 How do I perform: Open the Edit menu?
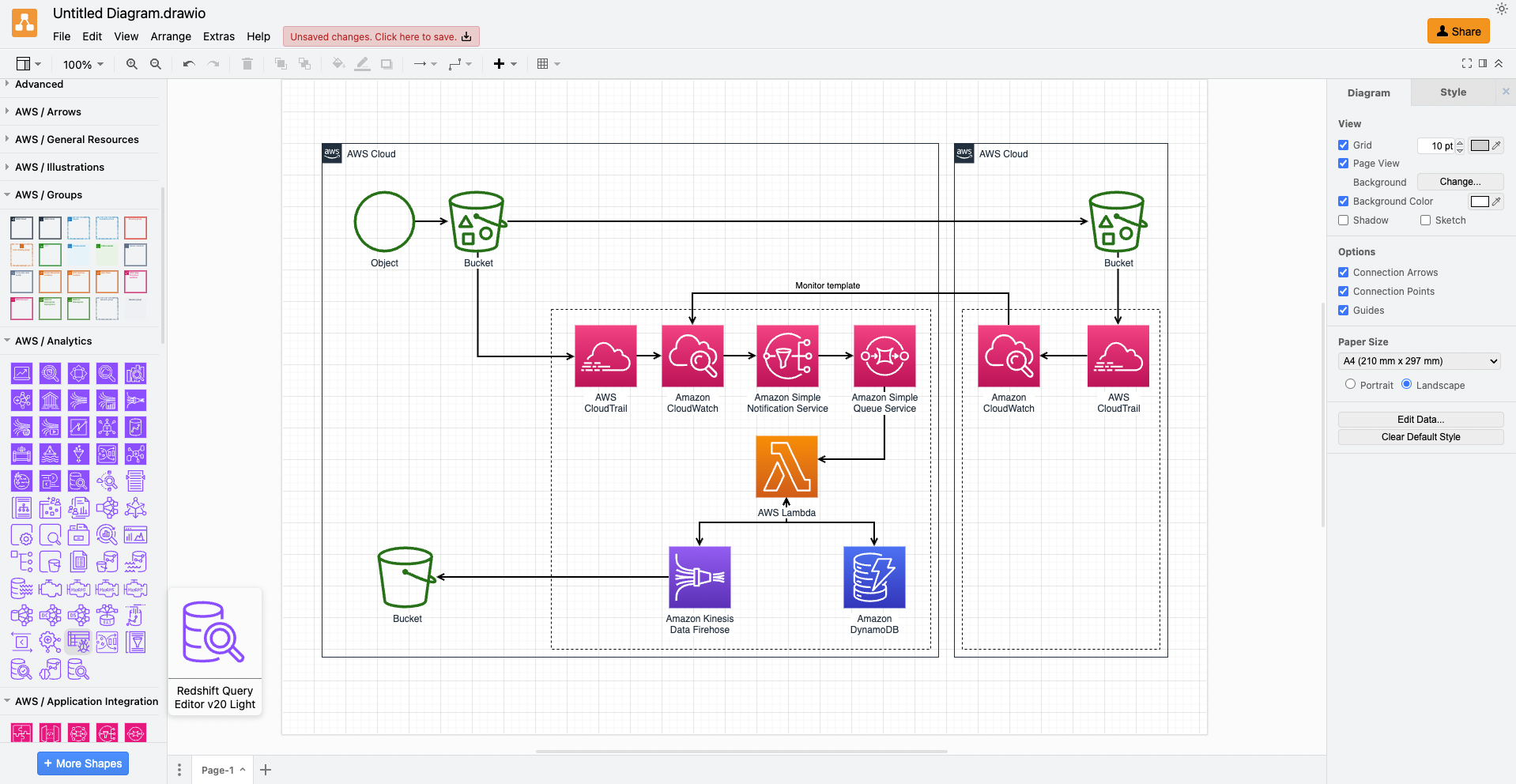click(x=92, y=36)
